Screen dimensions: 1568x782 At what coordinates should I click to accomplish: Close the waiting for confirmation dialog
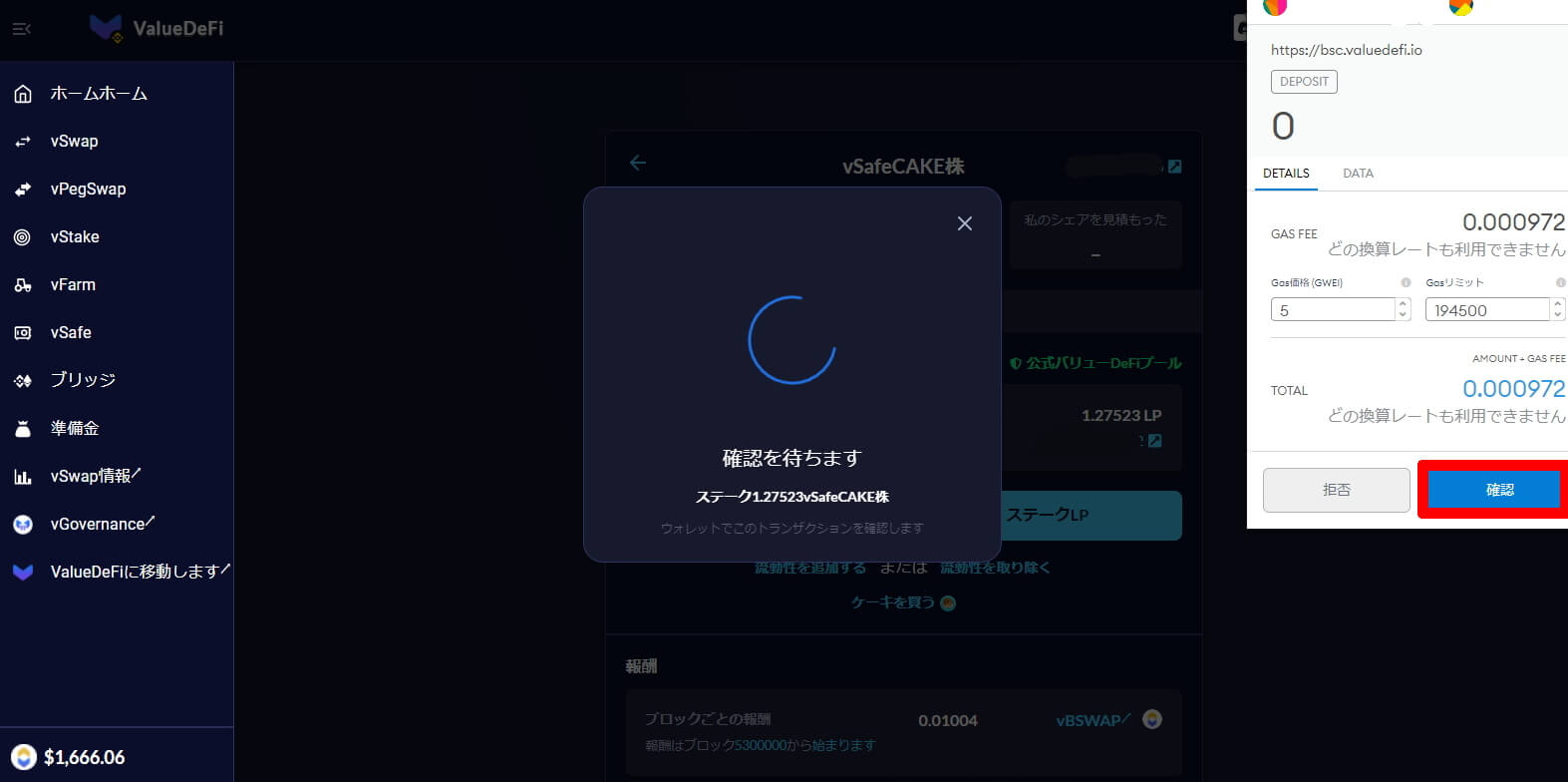[x=964, y=223]
